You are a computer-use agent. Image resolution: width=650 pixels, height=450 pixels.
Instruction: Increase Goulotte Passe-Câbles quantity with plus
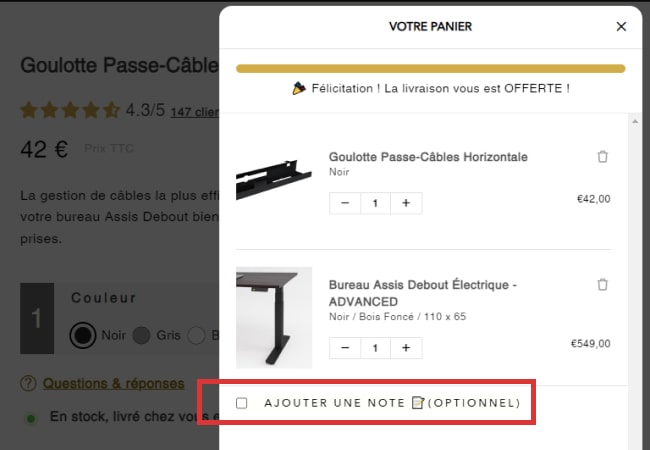point(406,203)
